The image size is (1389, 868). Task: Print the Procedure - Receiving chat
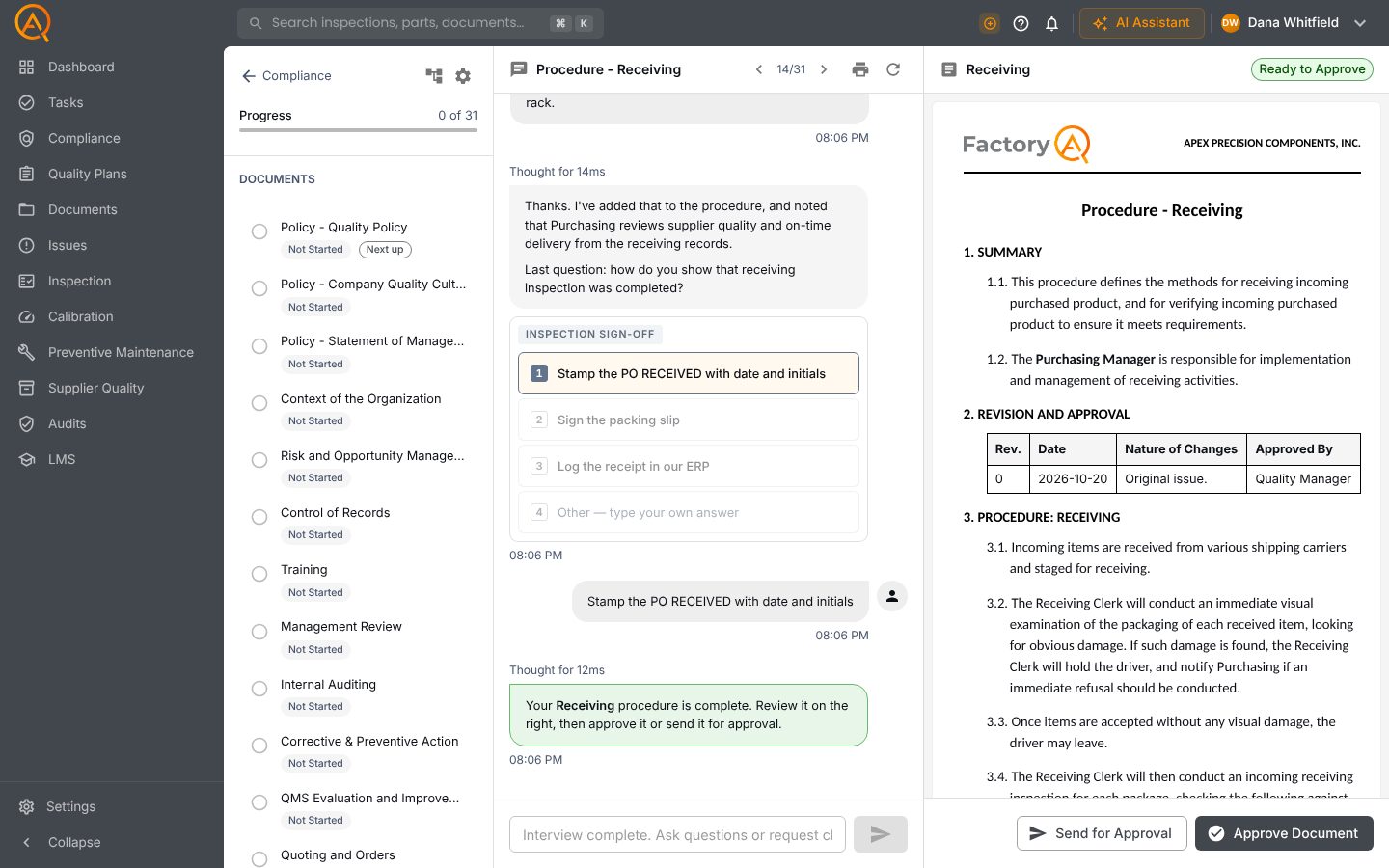point(860,69)
